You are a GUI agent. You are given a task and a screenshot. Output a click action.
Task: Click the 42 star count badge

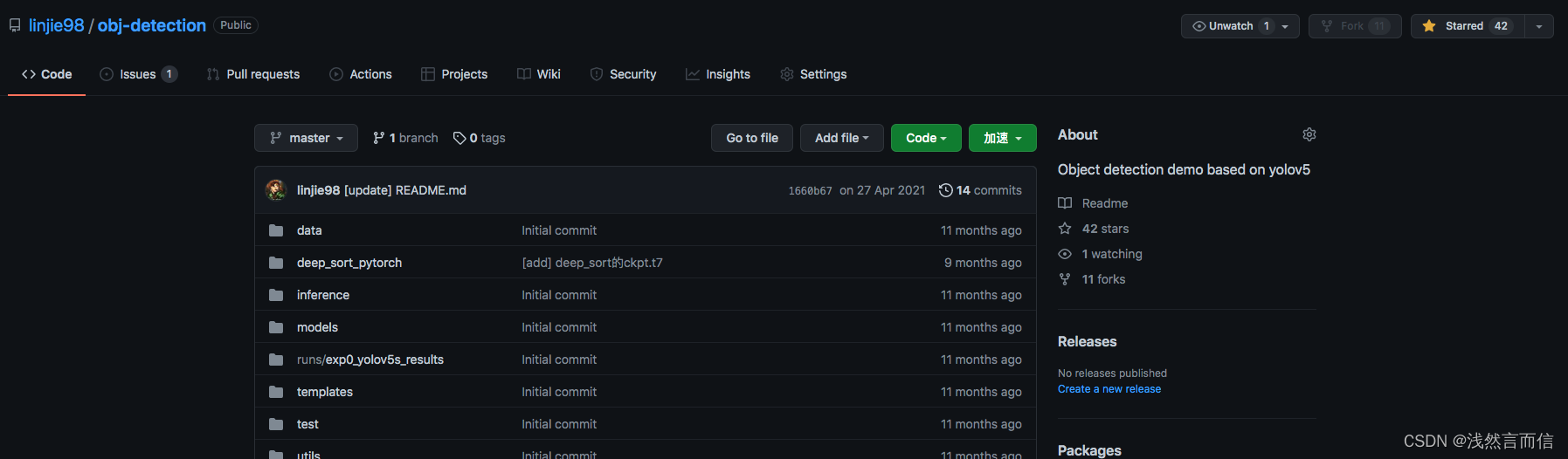click(1501, 26)
